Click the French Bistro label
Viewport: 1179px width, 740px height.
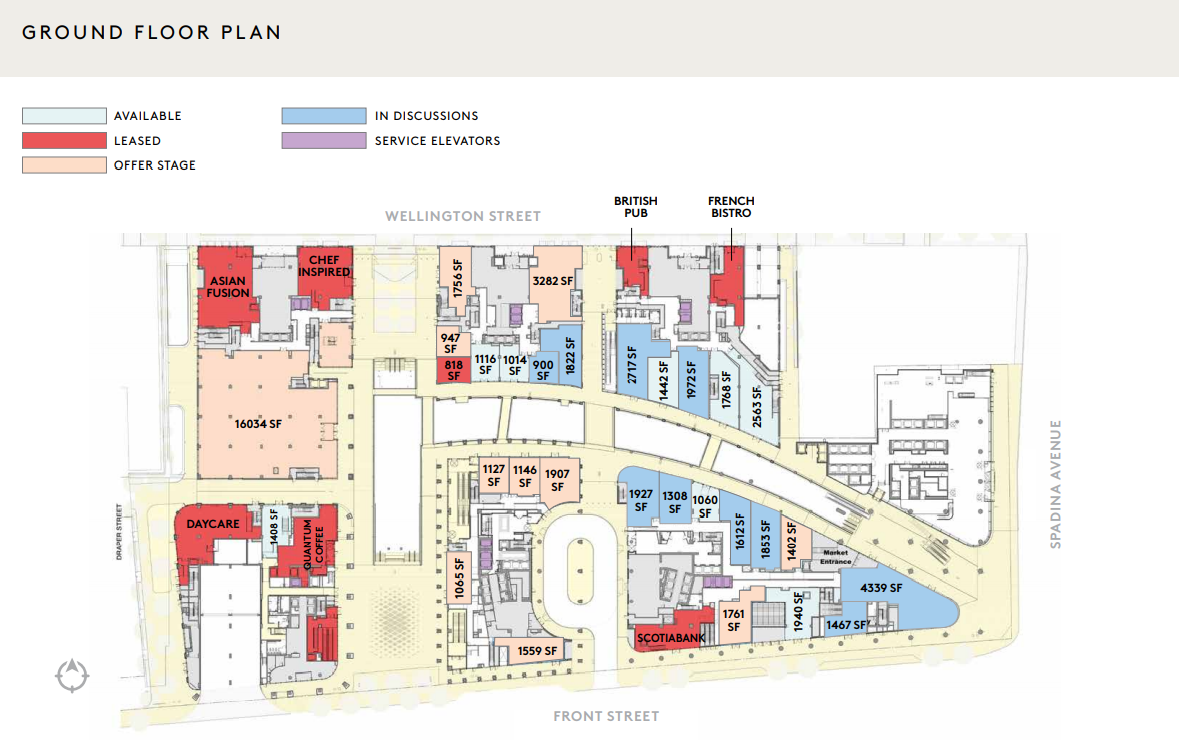[x=731, y=207]
